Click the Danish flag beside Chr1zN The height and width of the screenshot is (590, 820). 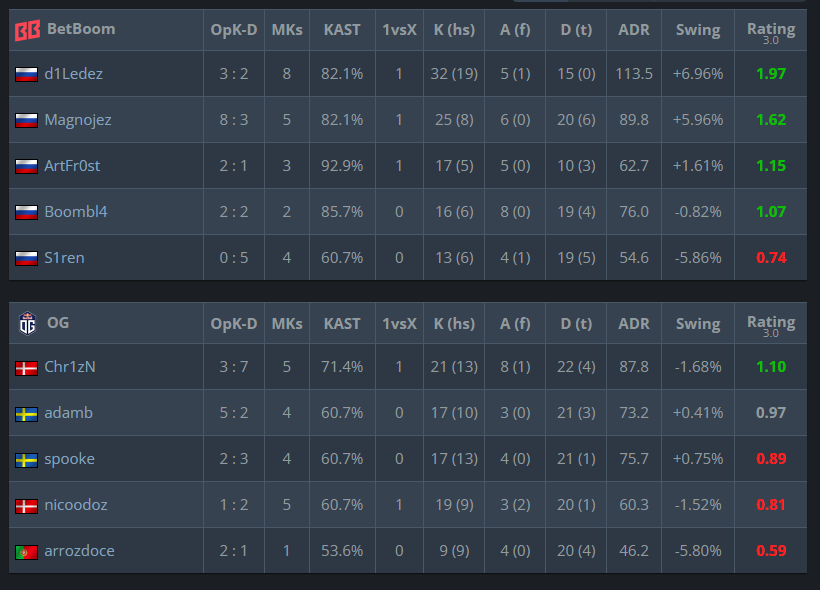click(x=26, y=368)
